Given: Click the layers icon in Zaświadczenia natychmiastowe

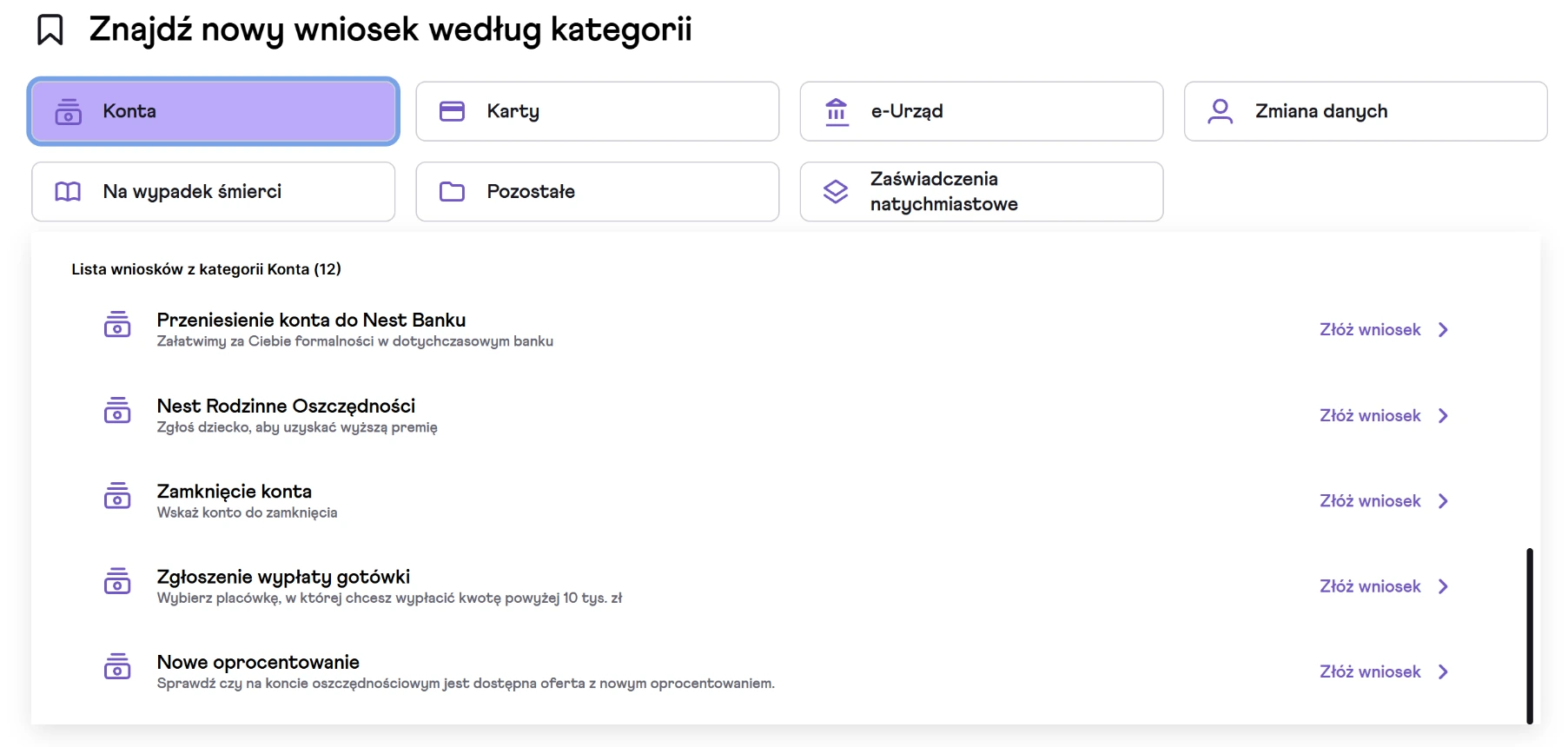Looking at the screenshot, I should [x=836, y=191].
